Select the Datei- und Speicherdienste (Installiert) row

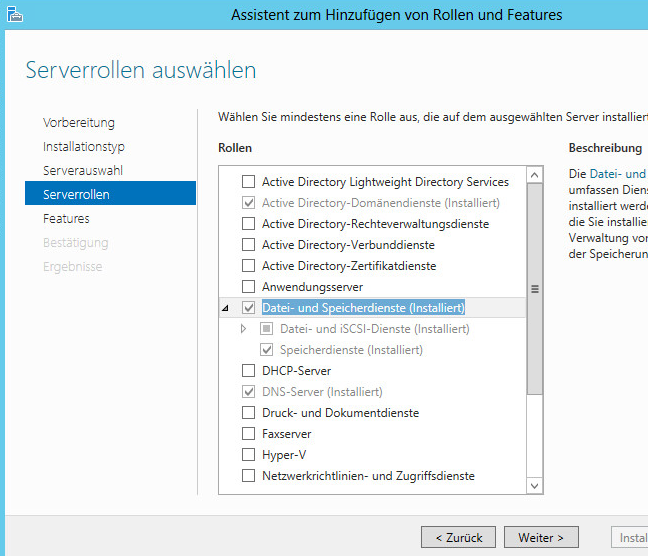pos(372,308)
